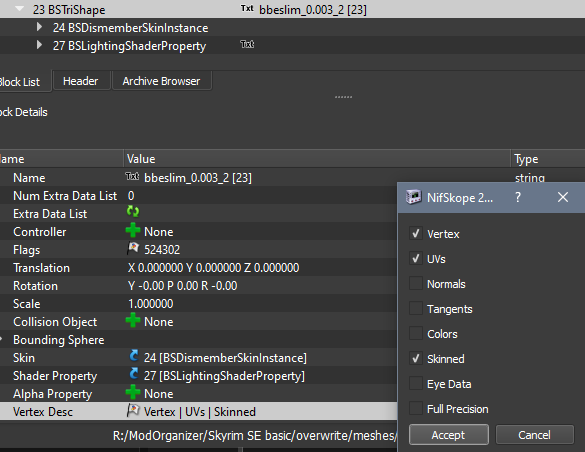The image size is (585, 452).
Task: Click the panel splitter dots handle
Action: tap(343, 97)
